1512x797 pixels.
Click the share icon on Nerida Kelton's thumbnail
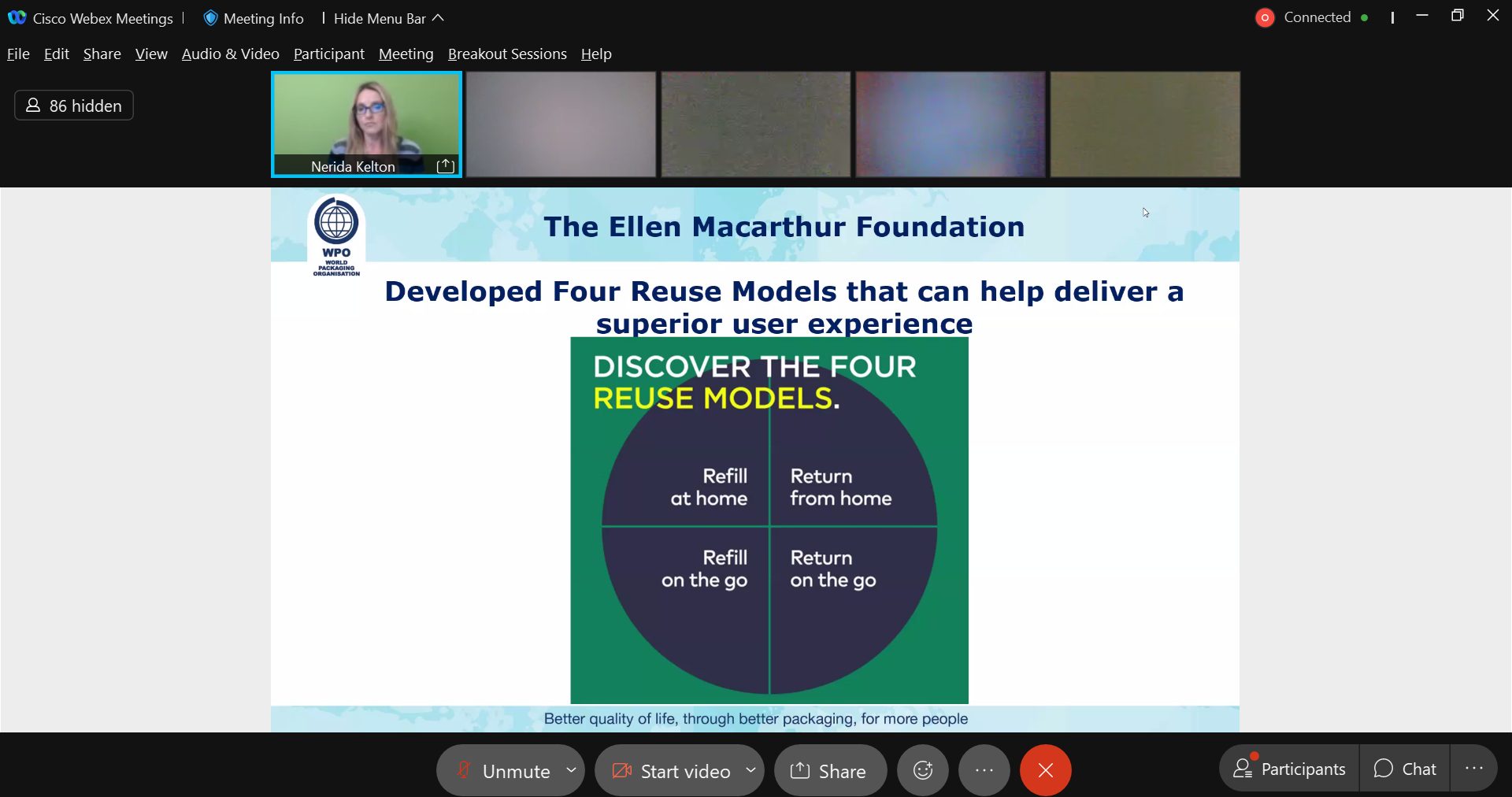[446, 165]
